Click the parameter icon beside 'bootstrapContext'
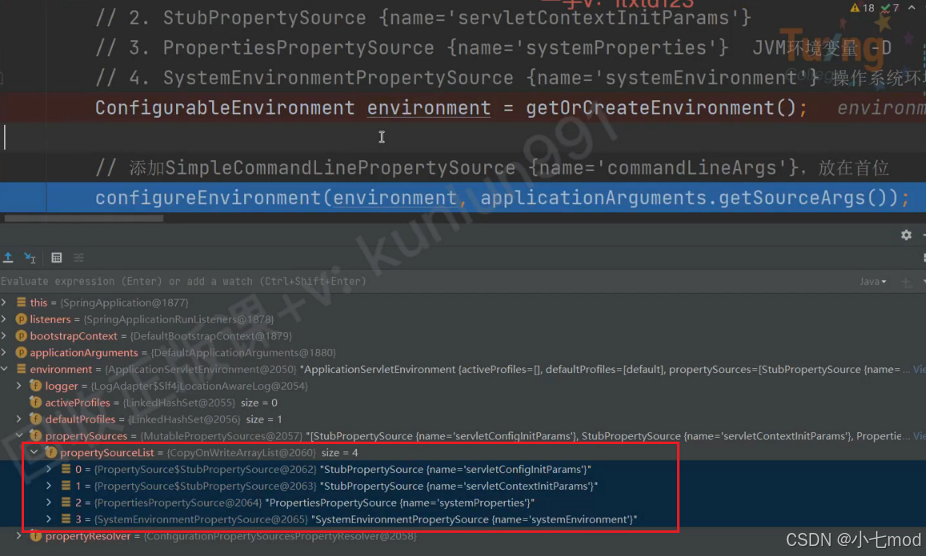 tap(21, 336)
